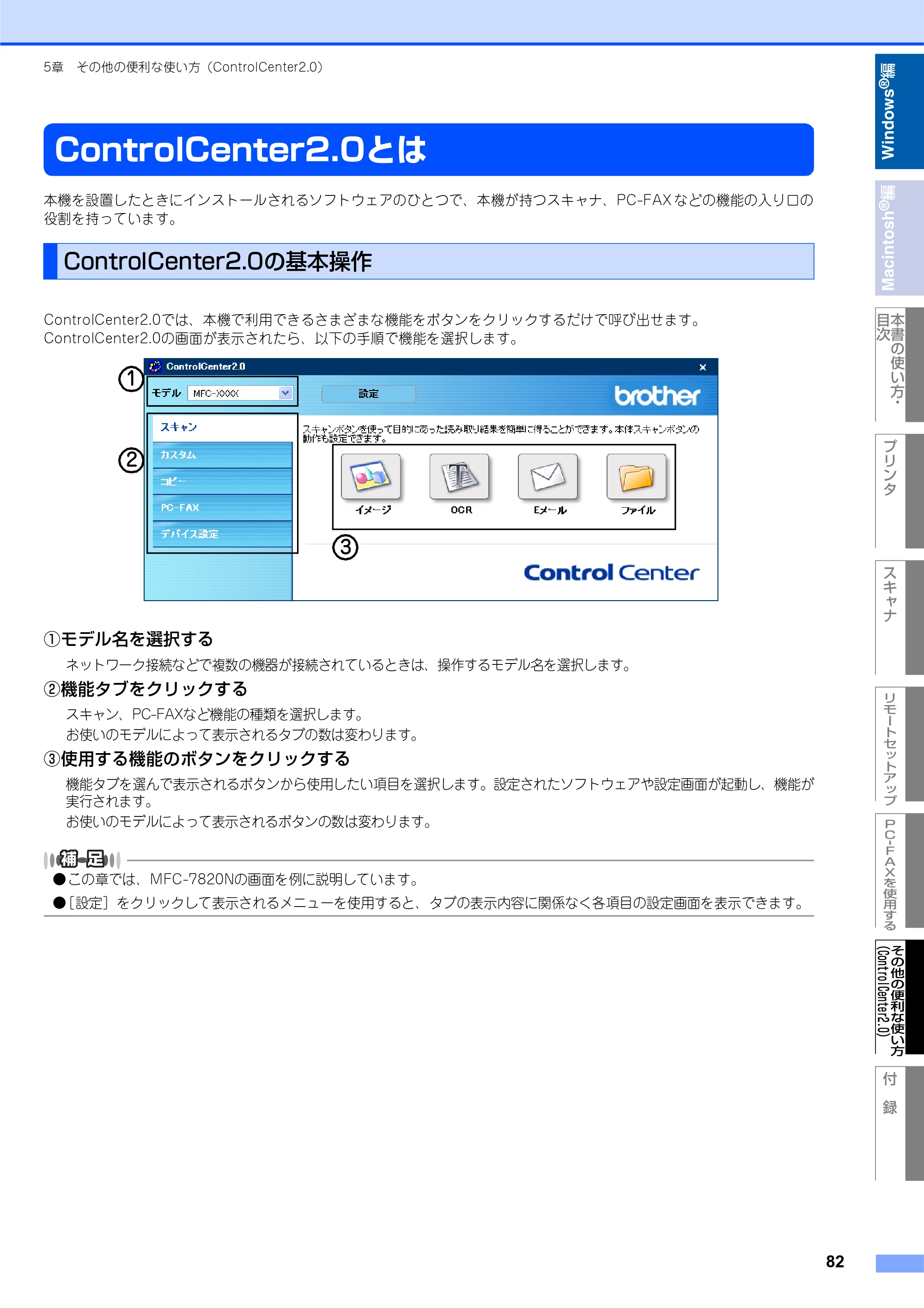
Task: Open the モデル MFC-XXXX dropdown arrow
Action: (286, 393)
